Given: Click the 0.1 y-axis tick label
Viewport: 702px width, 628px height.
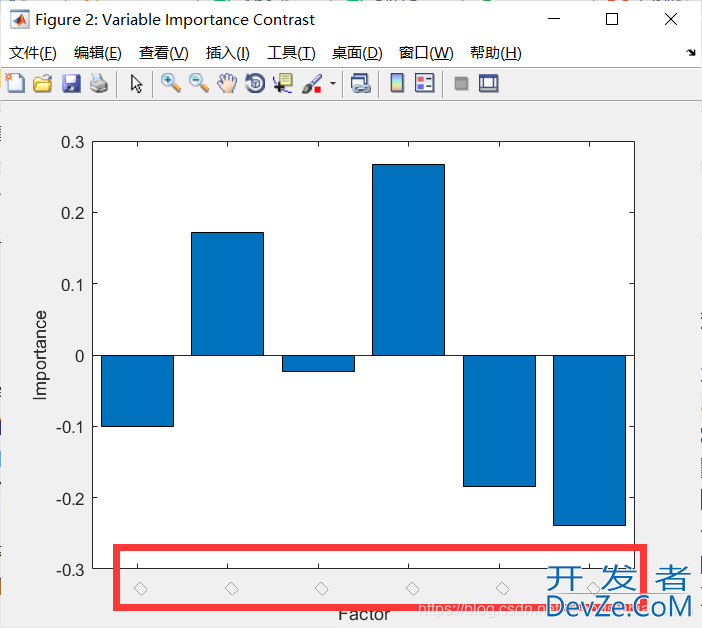Looking at the screenshot, I should (x=73, y=285).
